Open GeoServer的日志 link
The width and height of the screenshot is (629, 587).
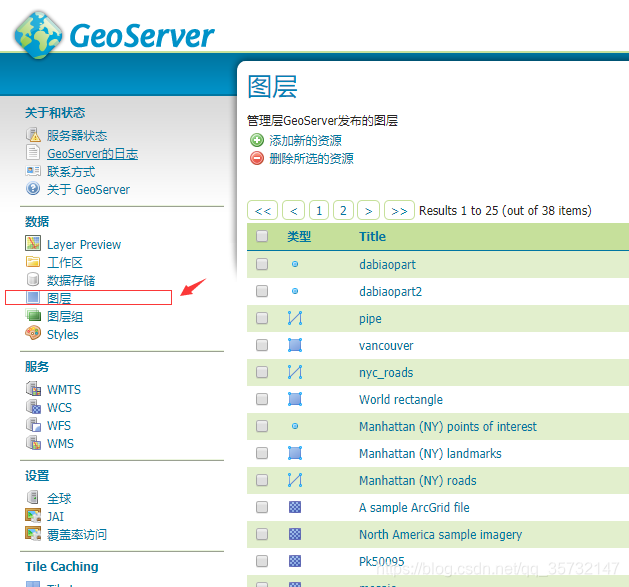tap(92, 154)
